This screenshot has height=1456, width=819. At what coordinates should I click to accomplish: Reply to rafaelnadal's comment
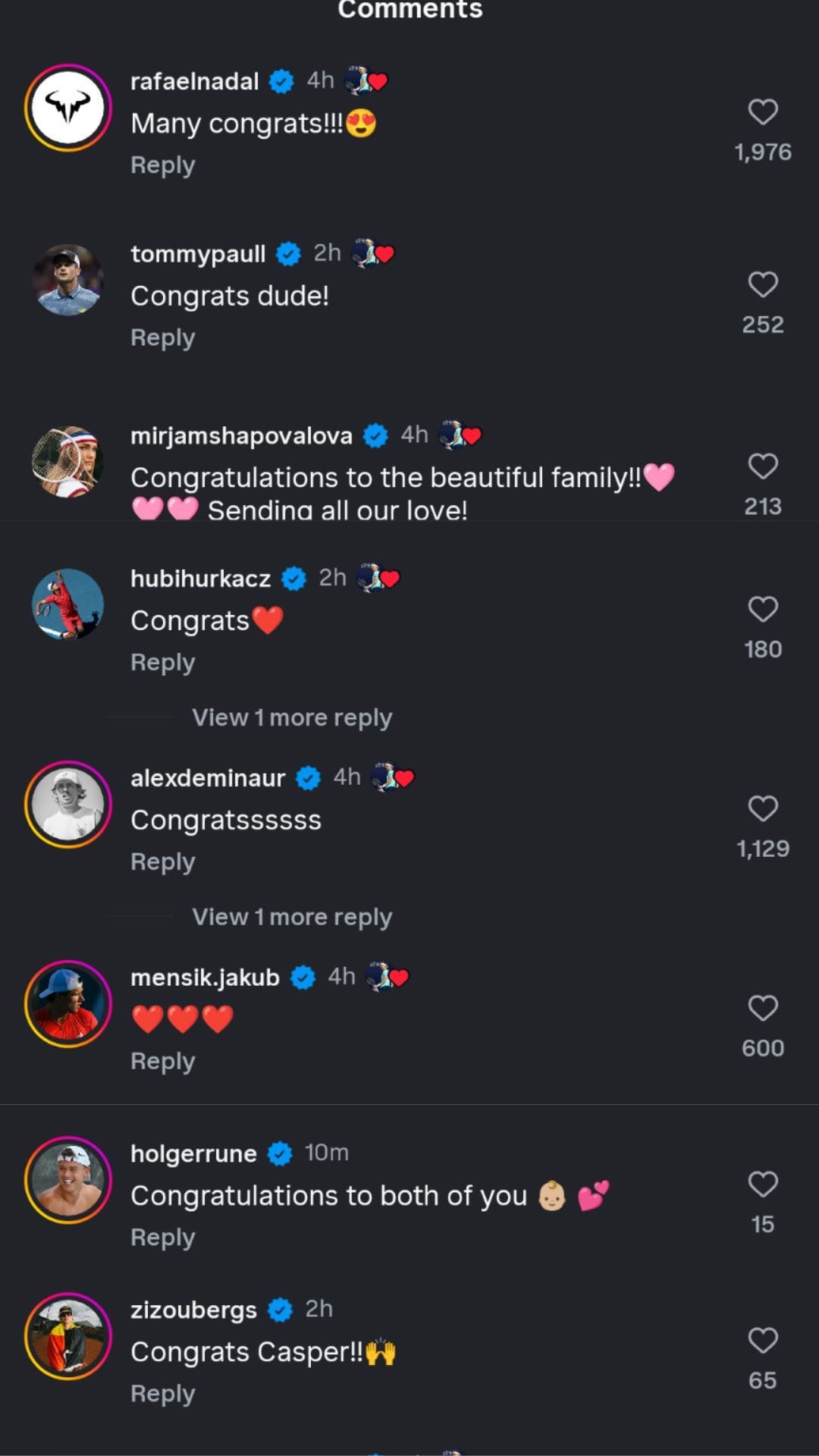(163, 165)
